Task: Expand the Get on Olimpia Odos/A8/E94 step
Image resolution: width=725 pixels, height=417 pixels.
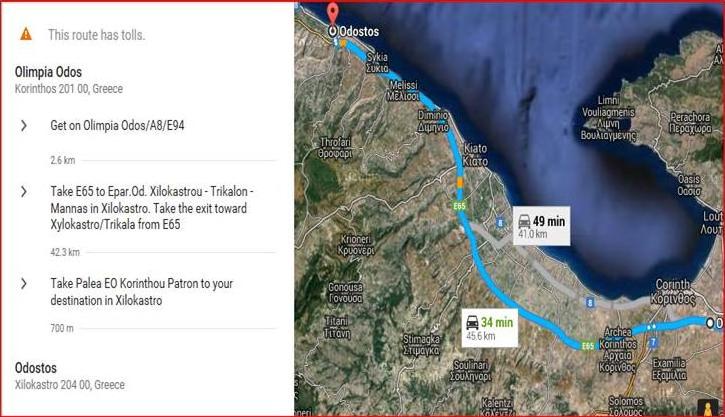Action: [24, 125]
